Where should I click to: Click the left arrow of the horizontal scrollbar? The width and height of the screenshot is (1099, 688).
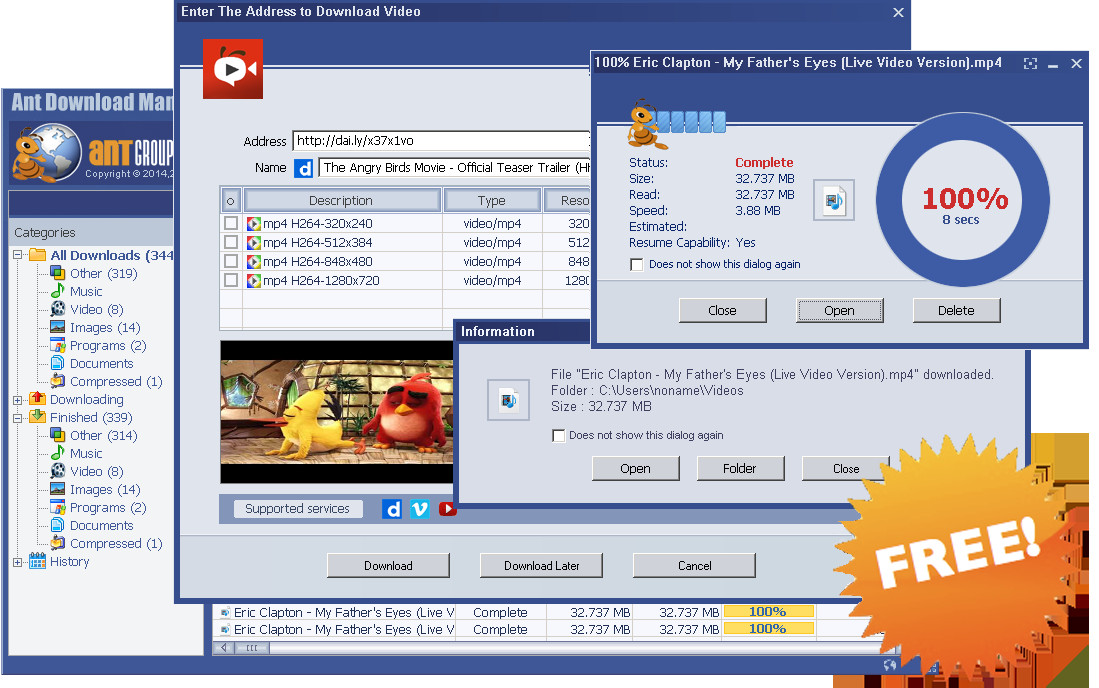pos(224,648)
